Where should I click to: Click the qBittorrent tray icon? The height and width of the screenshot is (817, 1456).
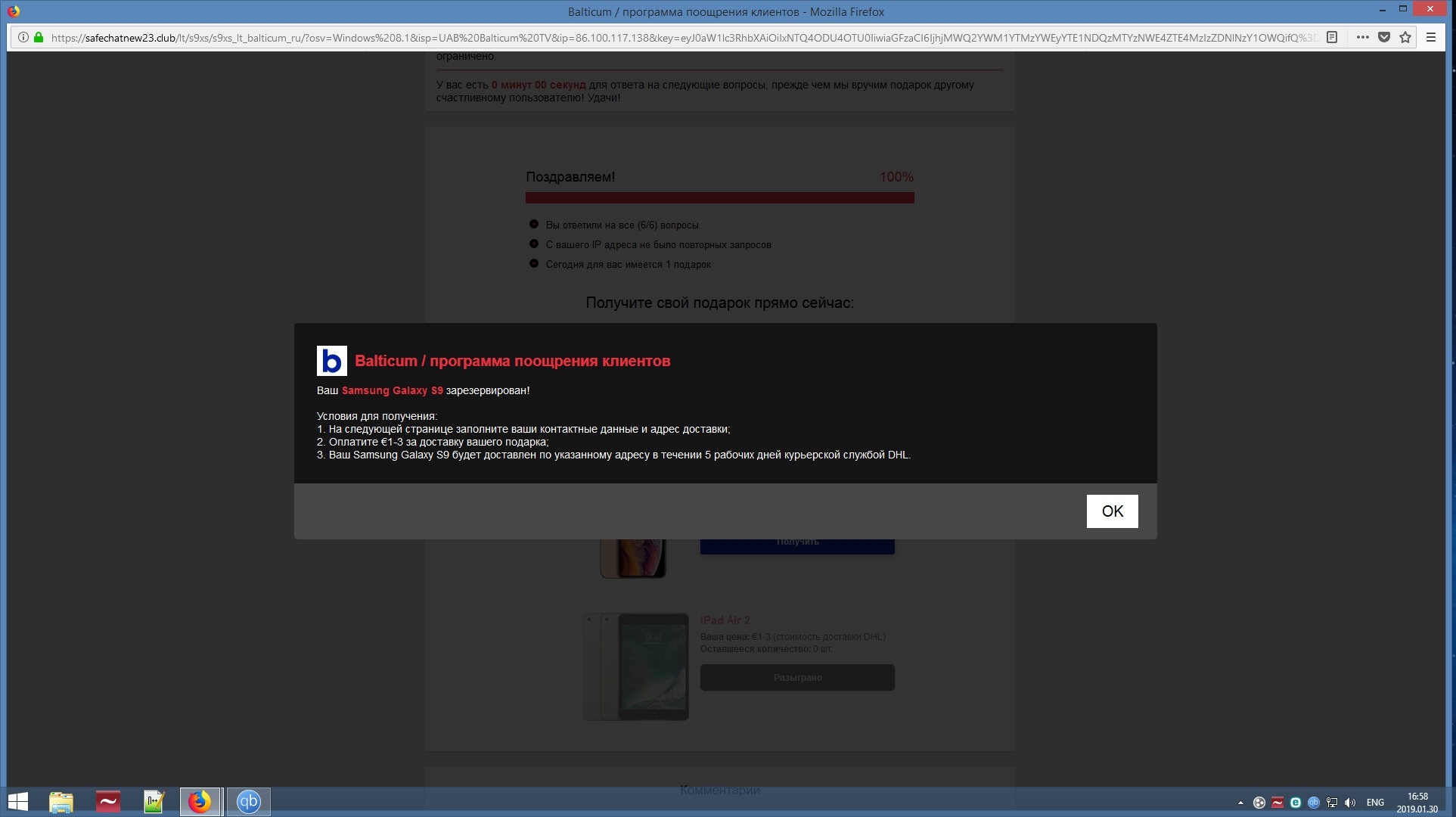1314,802
